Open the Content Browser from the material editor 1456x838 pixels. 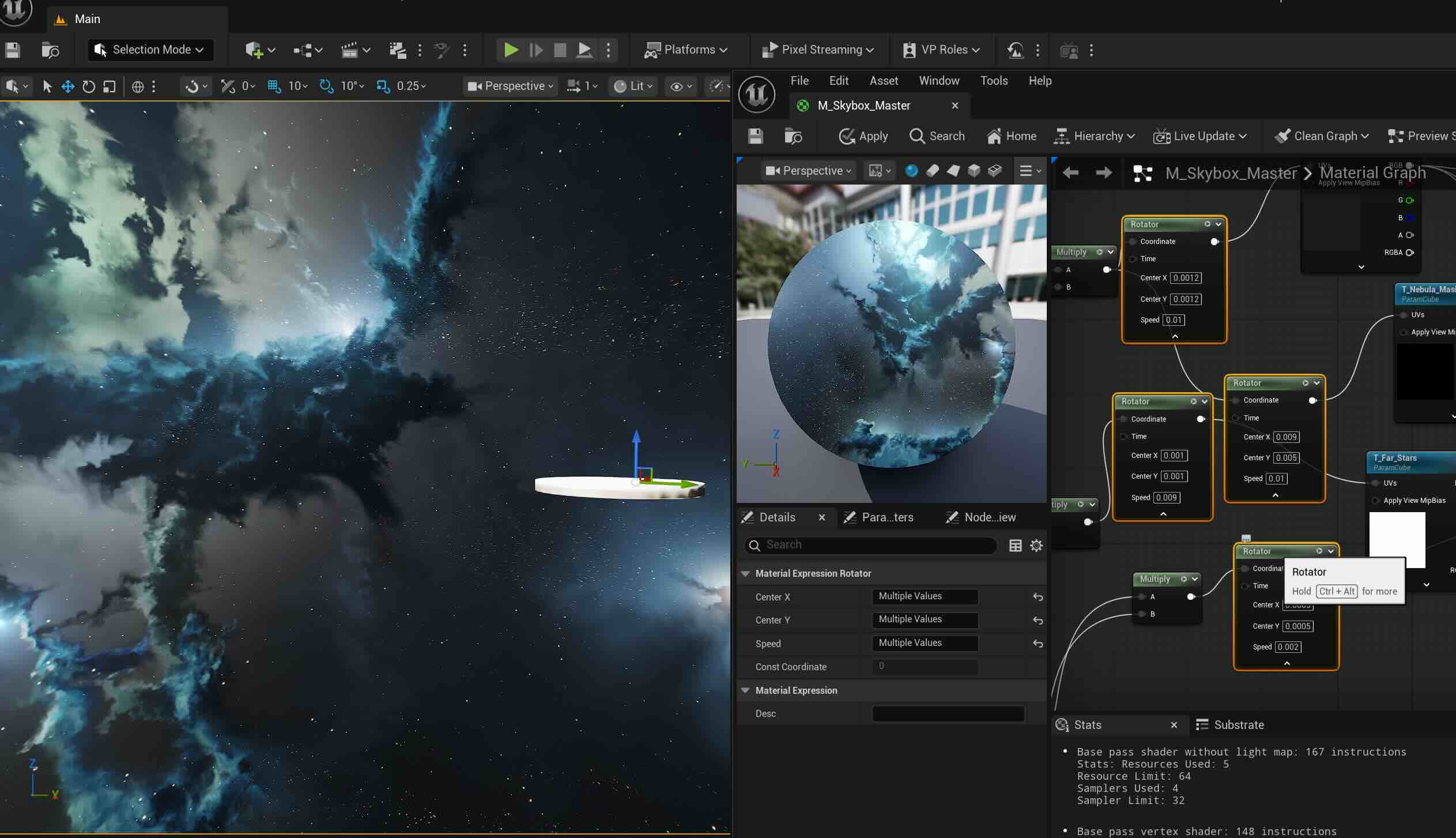point(794,136)
